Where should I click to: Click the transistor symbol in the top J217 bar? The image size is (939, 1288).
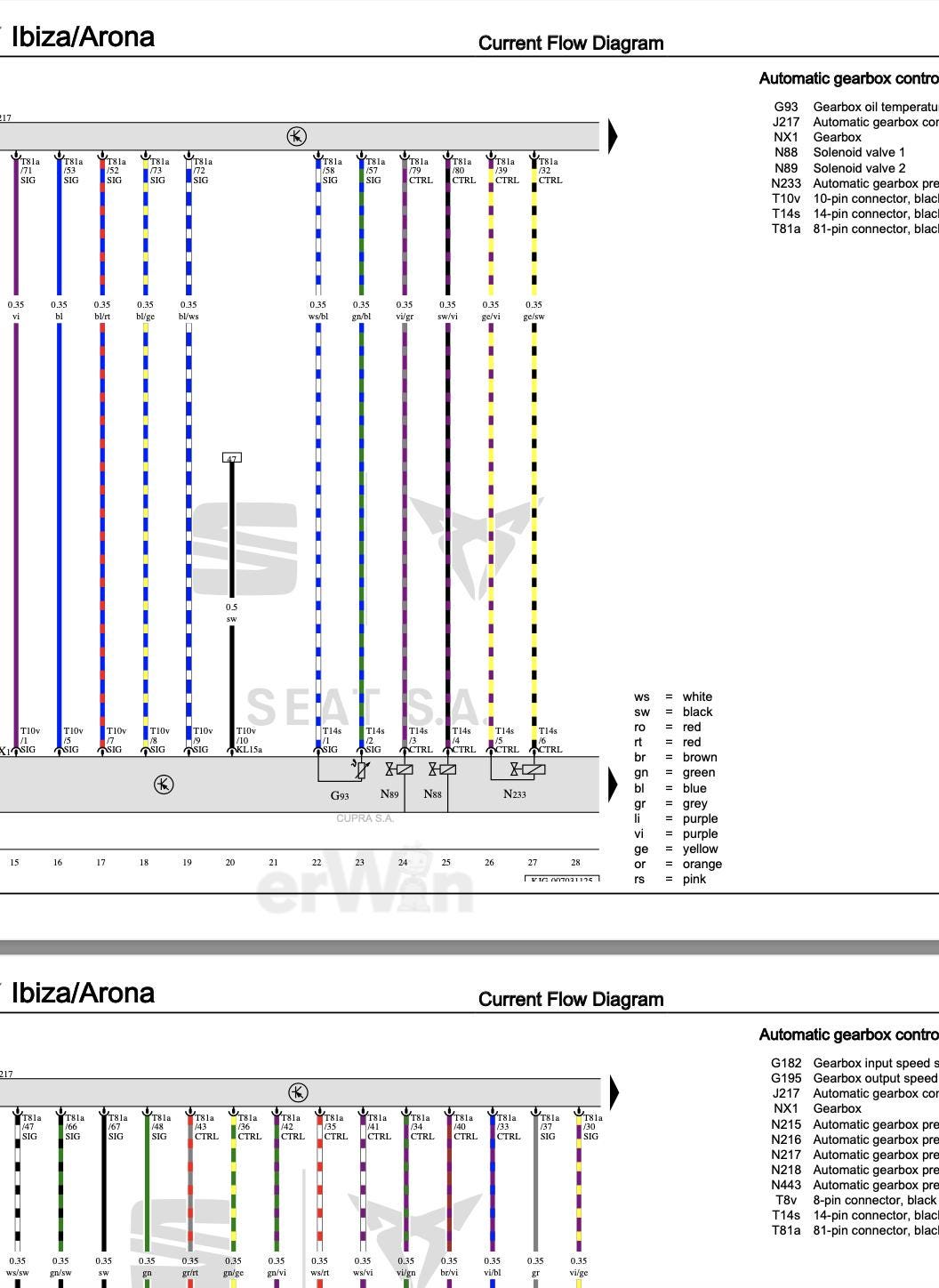coord(296,136)
